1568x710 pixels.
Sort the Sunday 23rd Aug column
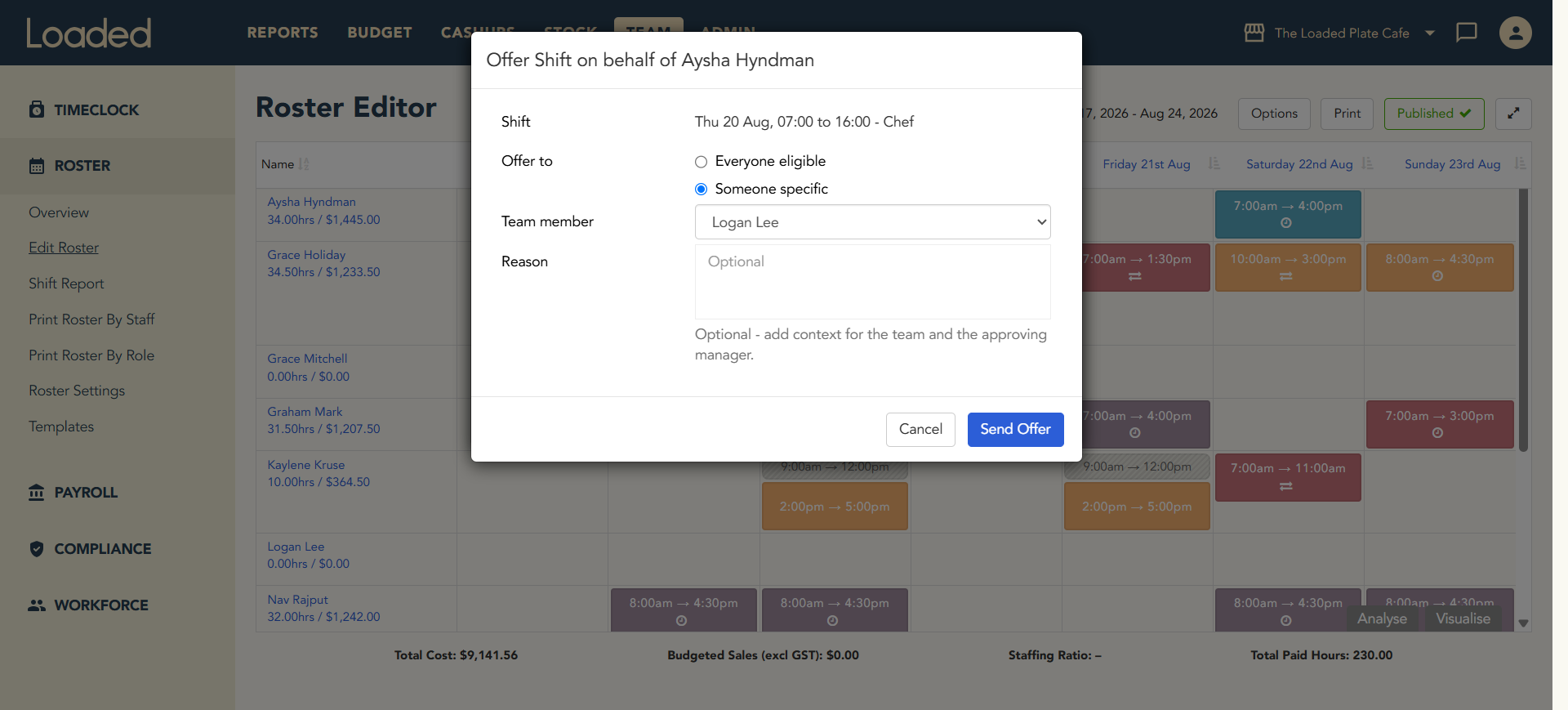(x=1520, y=164)
